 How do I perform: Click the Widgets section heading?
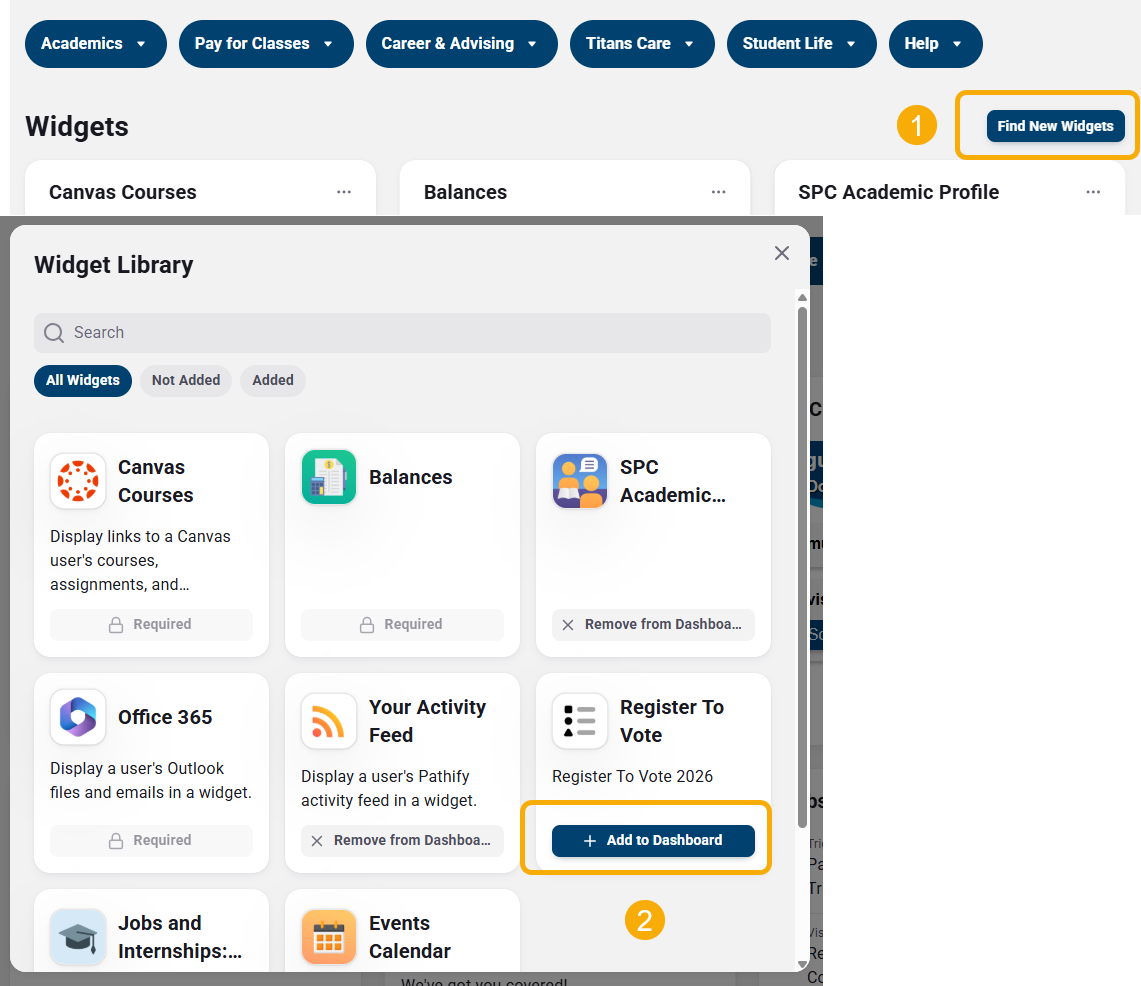(x=77, y=127)
